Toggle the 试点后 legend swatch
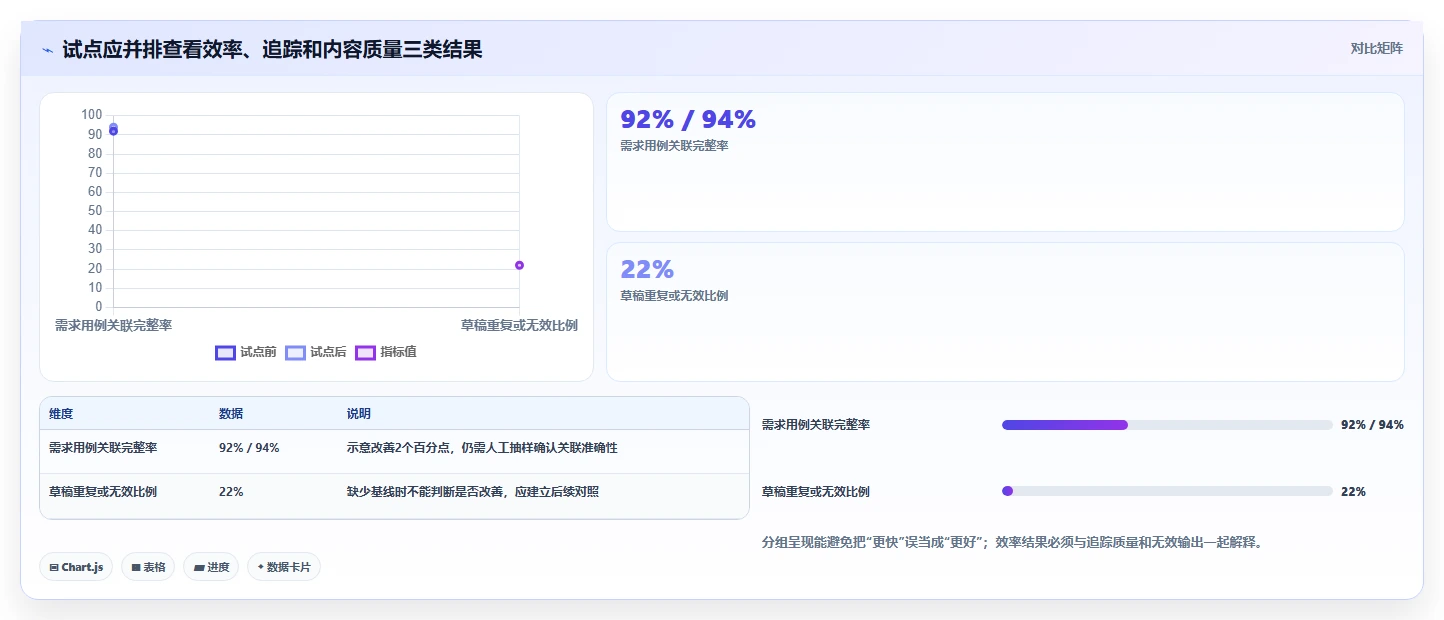1444x620 pixels. pyautogui.click(x=295, y=352)
